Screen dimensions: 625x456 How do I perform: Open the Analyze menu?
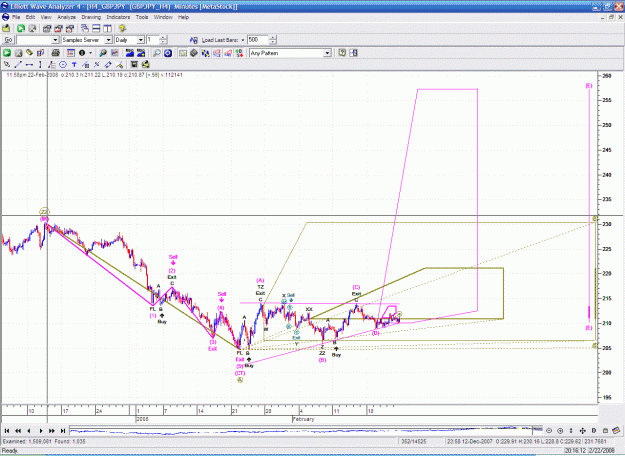click(67, 17)
